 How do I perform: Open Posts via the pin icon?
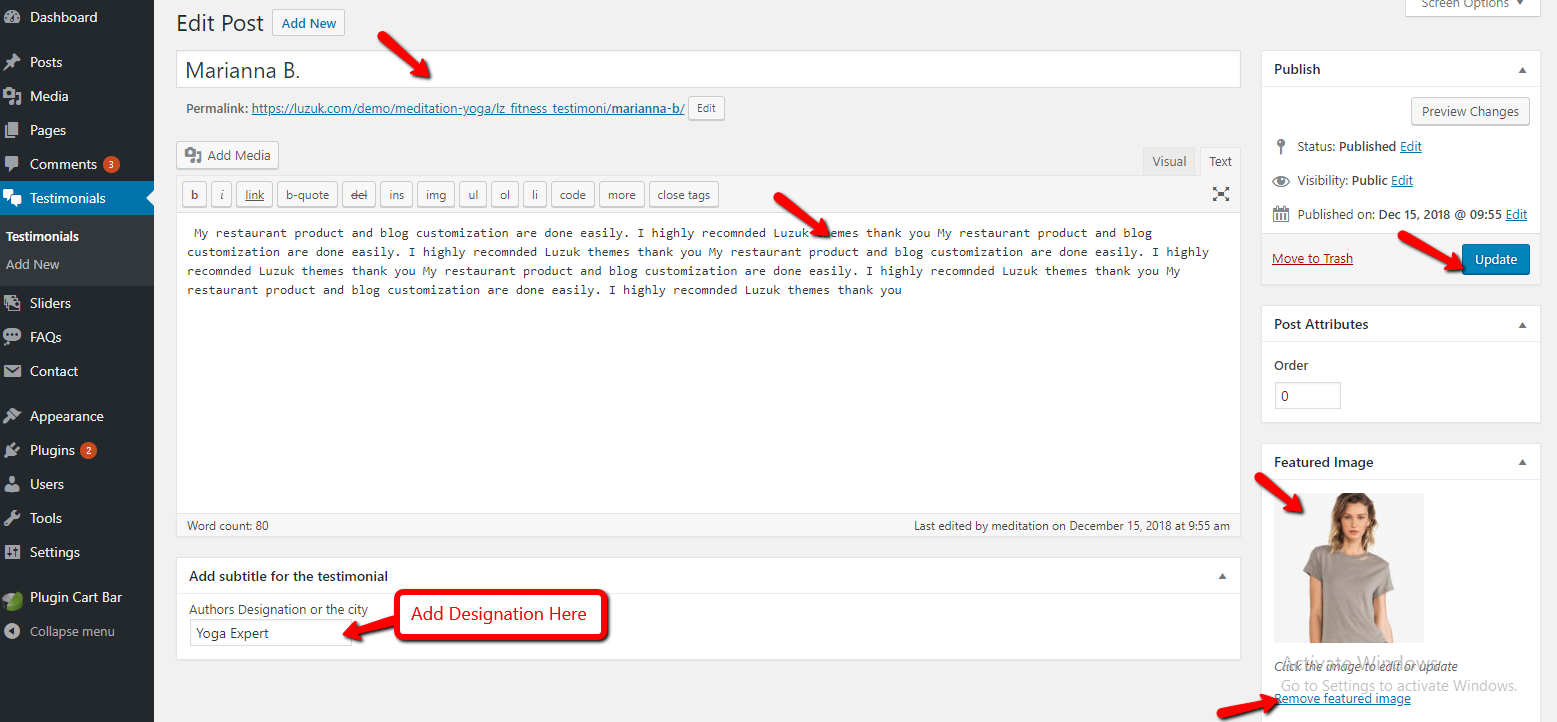(12, 62)
